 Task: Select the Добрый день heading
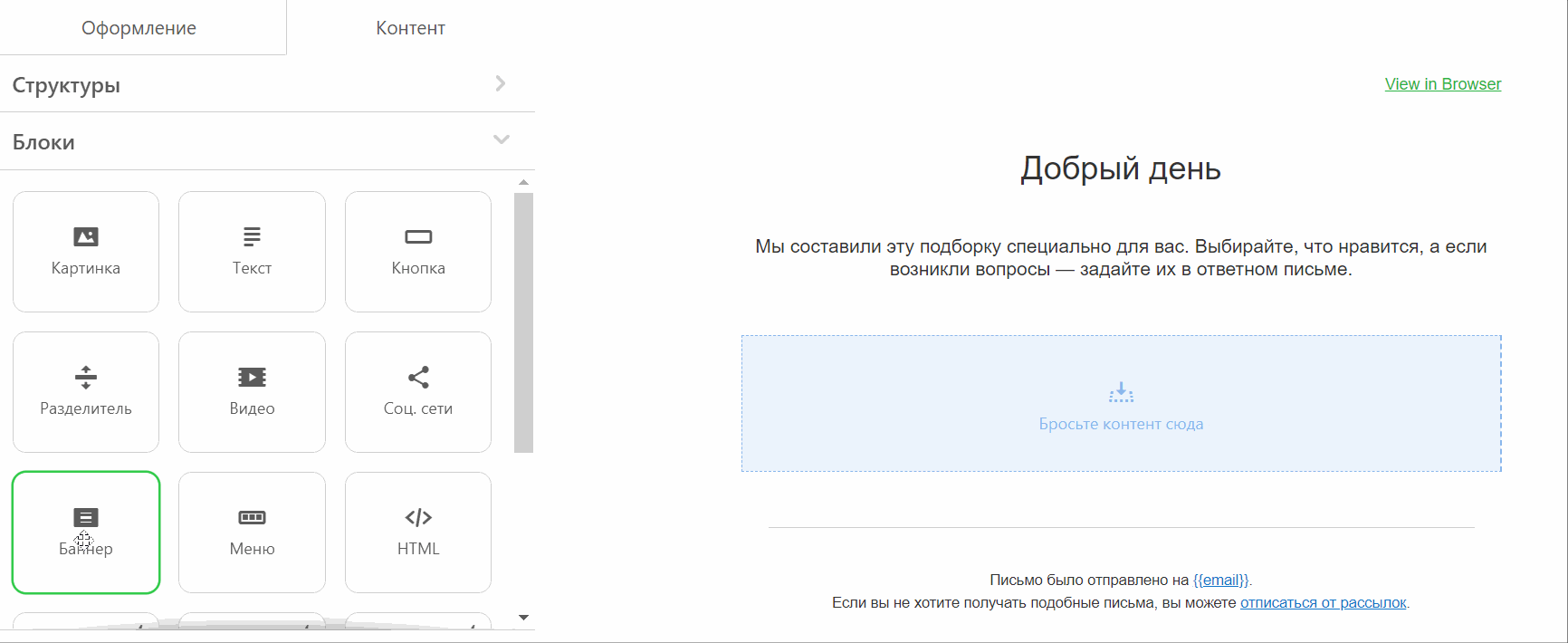pyautogui.click(x=1122, y=168)
